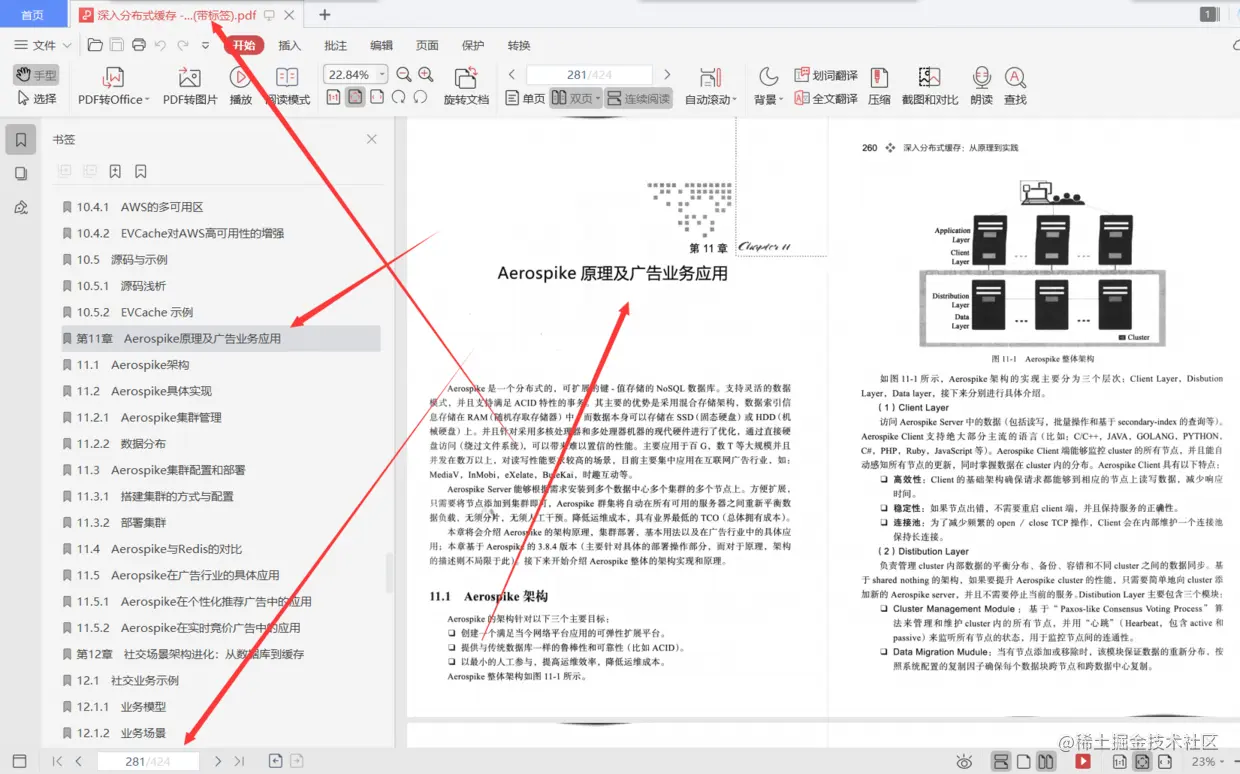Go to next page in top toolbar

668,74
